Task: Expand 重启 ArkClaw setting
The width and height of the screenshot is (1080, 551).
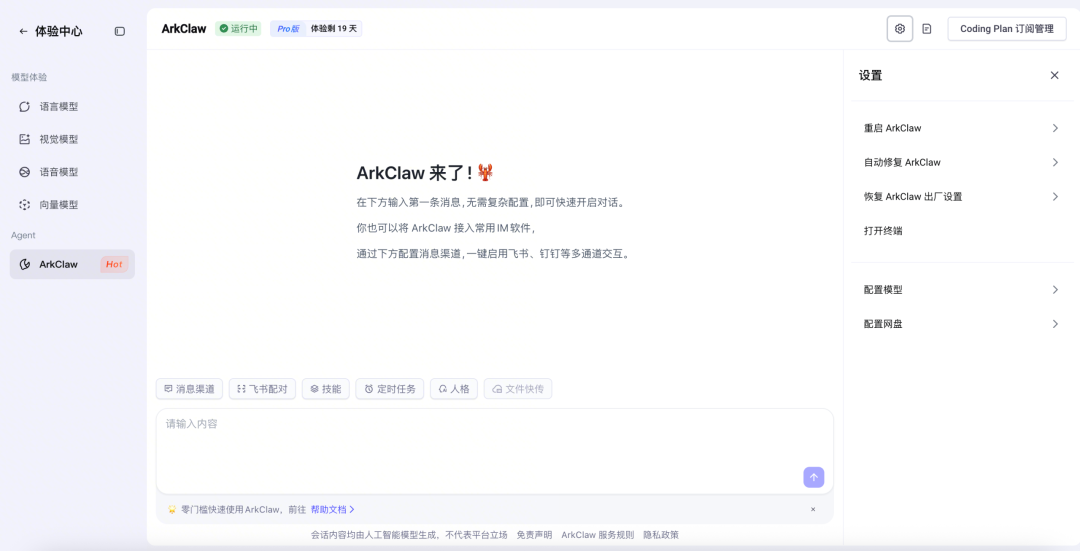Action: (x=962, y=128)
